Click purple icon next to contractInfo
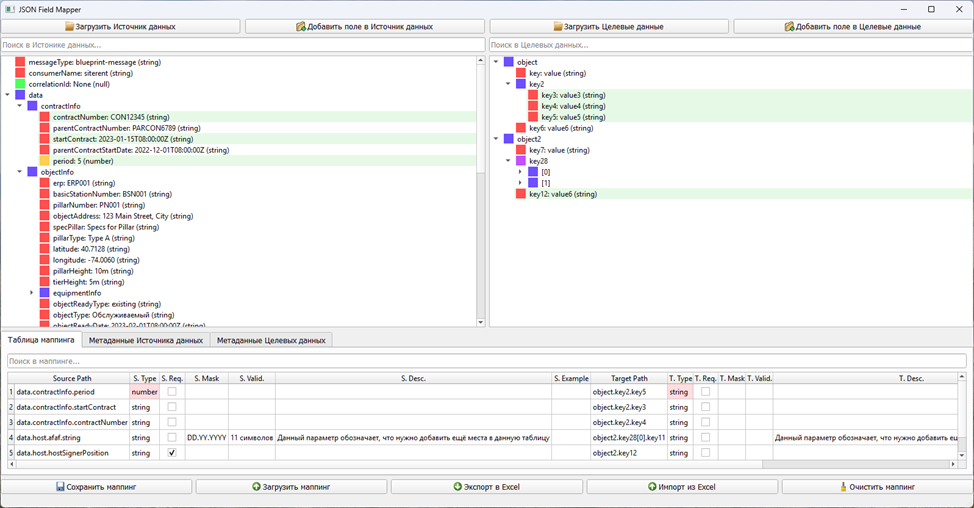Viewport: 974px width, 508px height. pyautogui.click(x=32, y=106)
